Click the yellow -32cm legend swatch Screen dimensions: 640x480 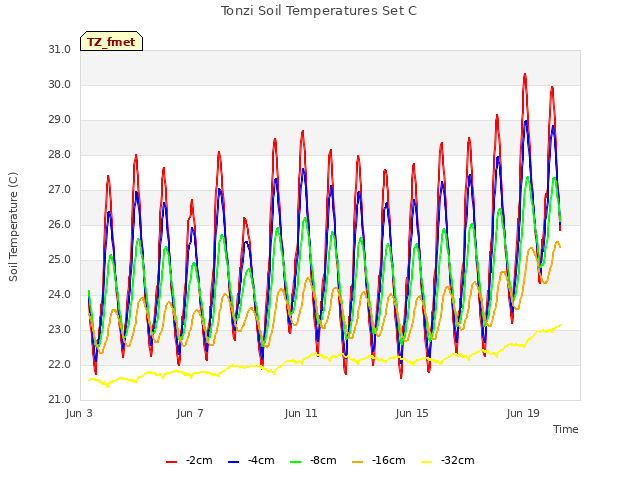[x=427, y=462]
